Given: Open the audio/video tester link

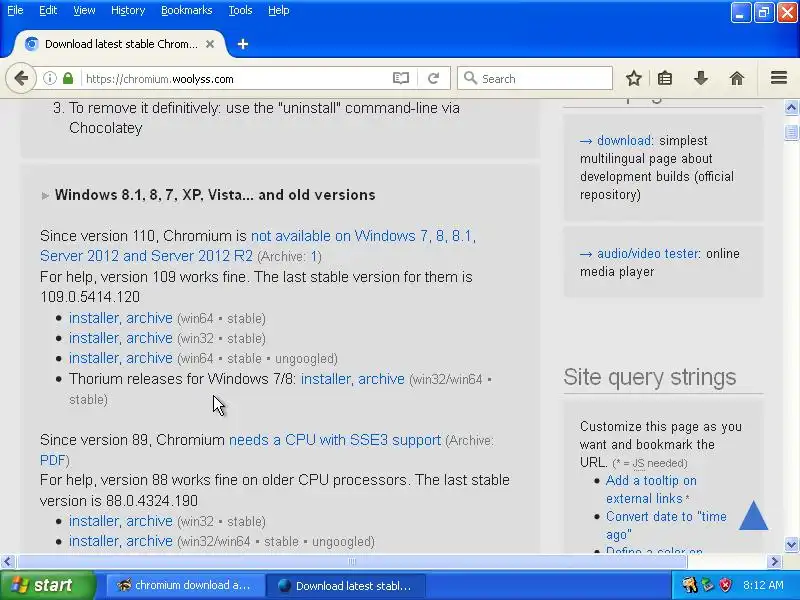Looking at the screenshot, I should 648,254.
